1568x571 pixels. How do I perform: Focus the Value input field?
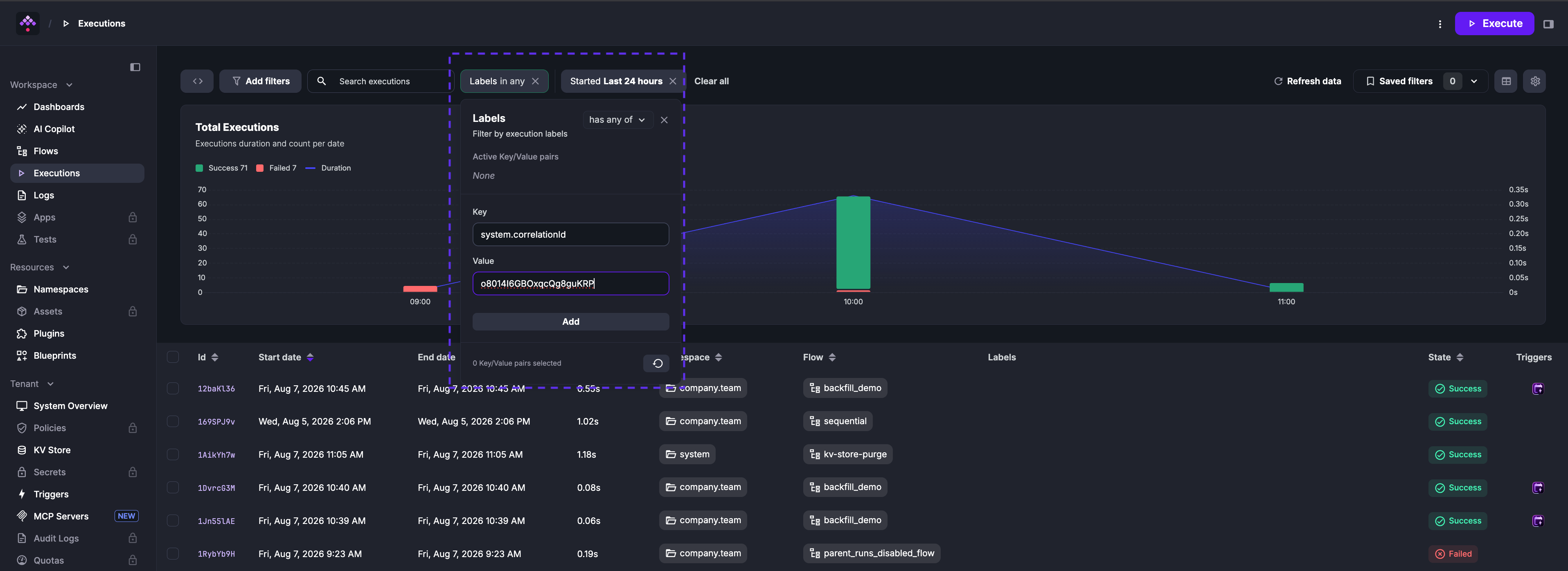tap(570, 284)
